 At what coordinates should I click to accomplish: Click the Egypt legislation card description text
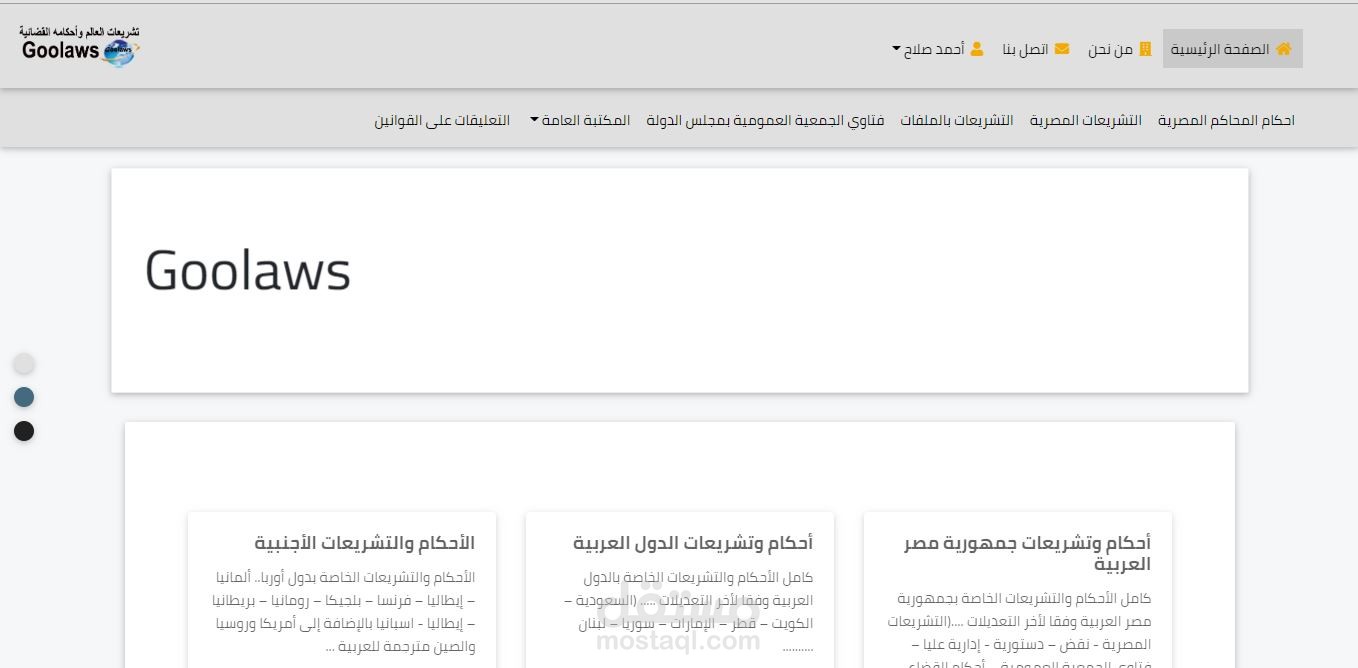(1020, 628)
